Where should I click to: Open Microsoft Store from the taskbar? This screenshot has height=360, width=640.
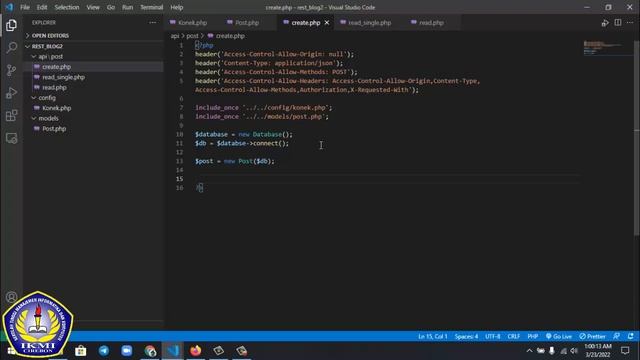pos(81,351)
